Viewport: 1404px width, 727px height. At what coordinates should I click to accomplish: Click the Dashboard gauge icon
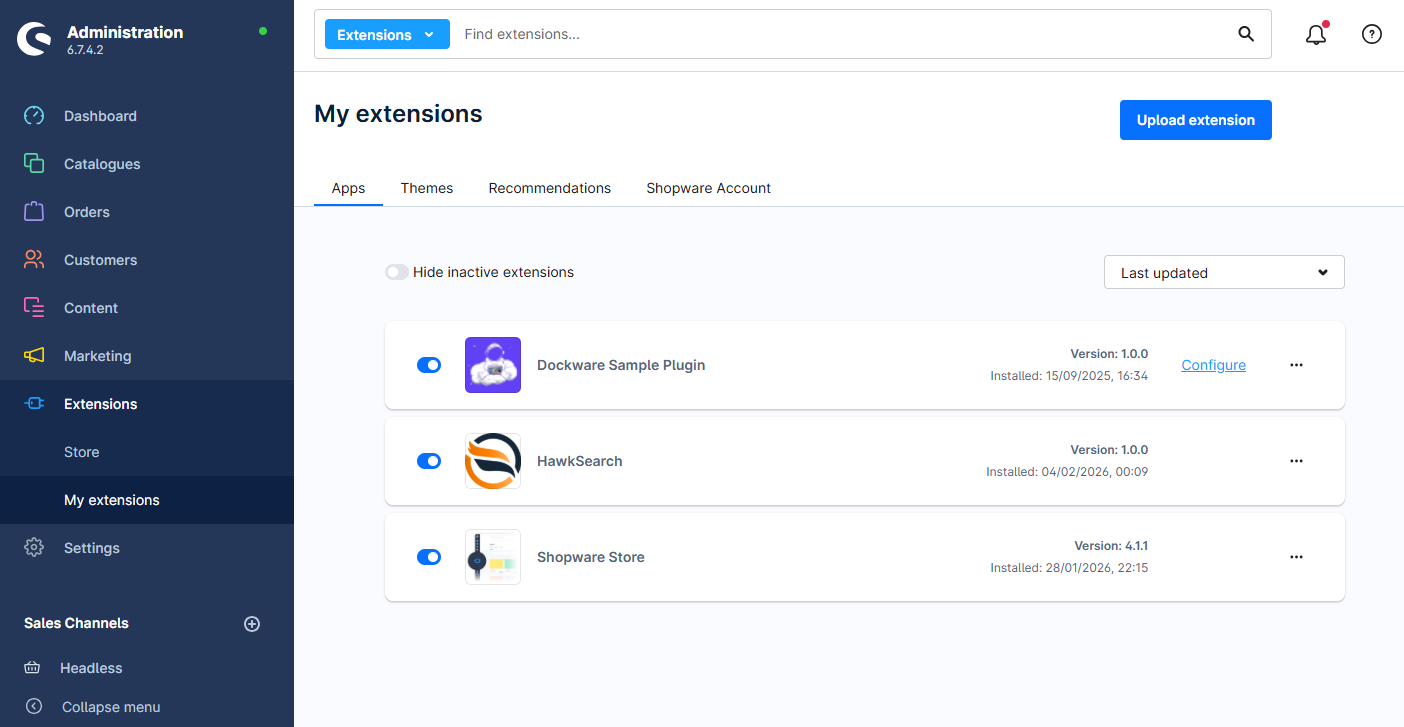(x=34, y=116)
